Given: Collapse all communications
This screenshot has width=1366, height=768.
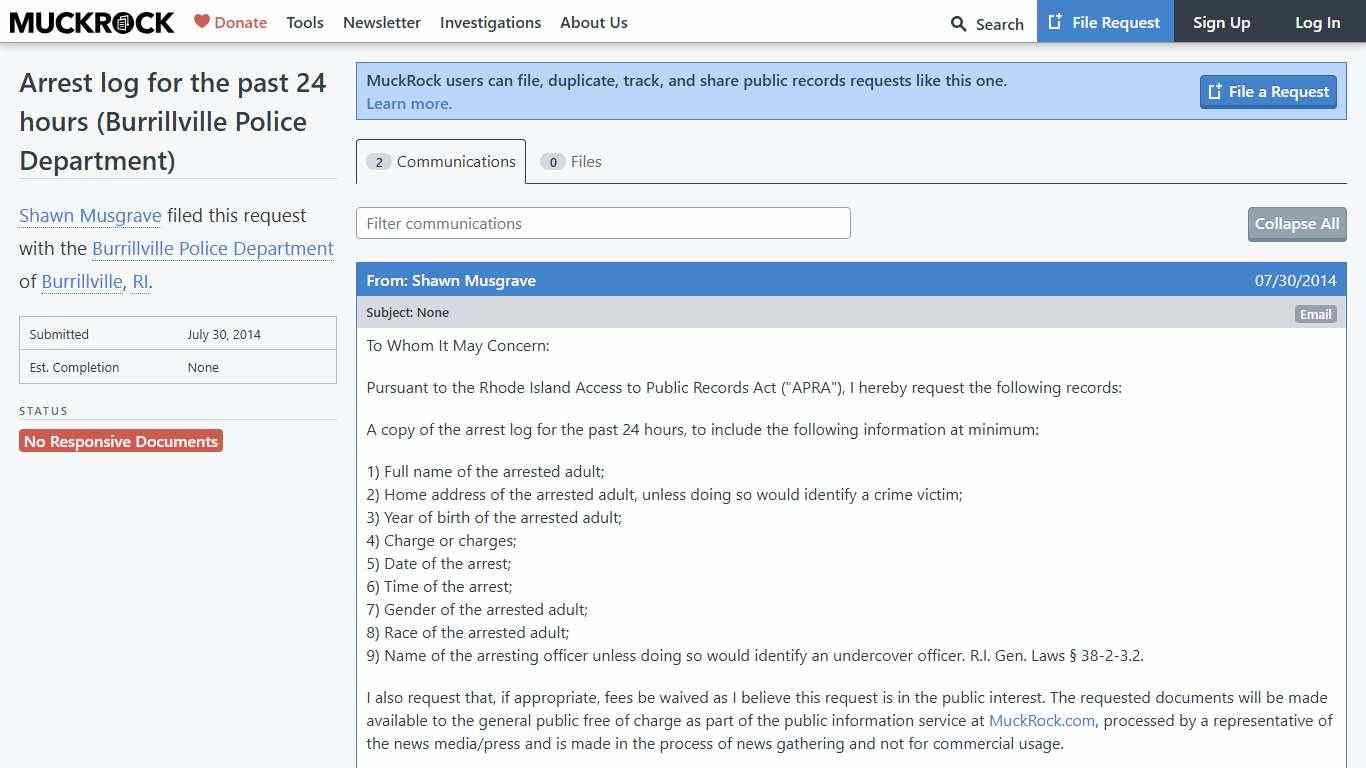Looking at the screenshot, I should click(x=1296, y=224).
